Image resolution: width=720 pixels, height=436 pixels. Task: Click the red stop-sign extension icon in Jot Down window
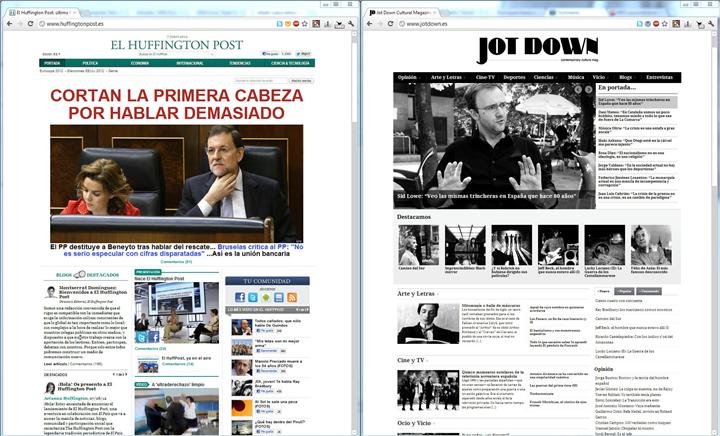[656, 24]
